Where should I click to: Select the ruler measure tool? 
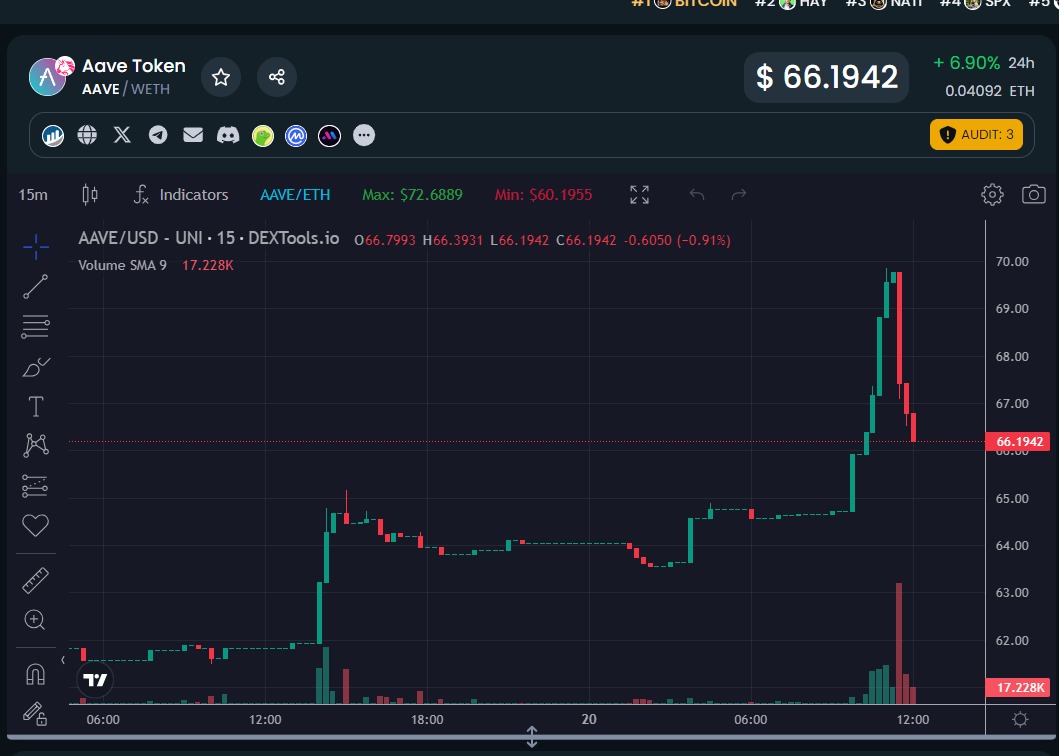(x=35, y=580)
